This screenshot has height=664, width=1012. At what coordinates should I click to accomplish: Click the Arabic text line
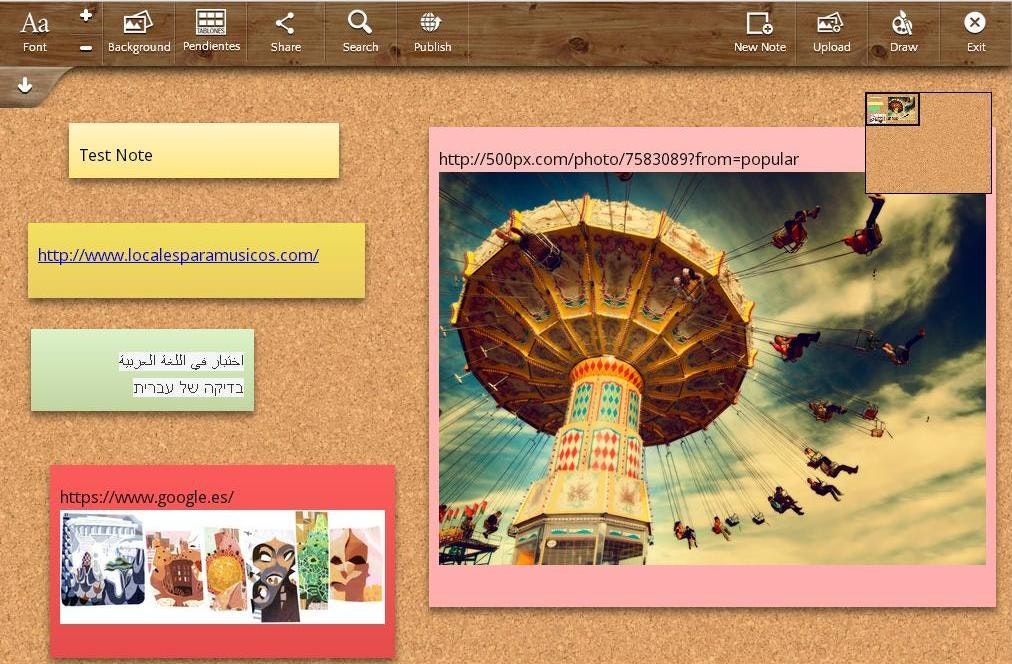[x=181, y=361]
